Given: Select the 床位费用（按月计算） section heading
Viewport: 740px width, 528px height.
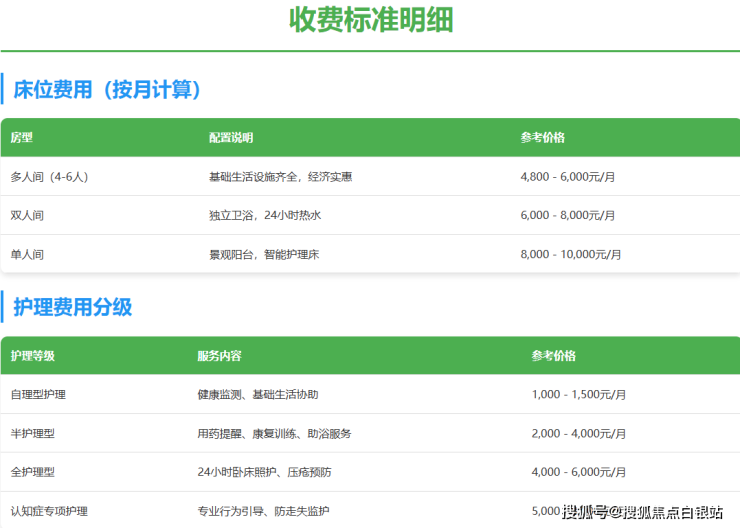Looking at the screenshot, I should pyautogui.click(x=108, y=90).
